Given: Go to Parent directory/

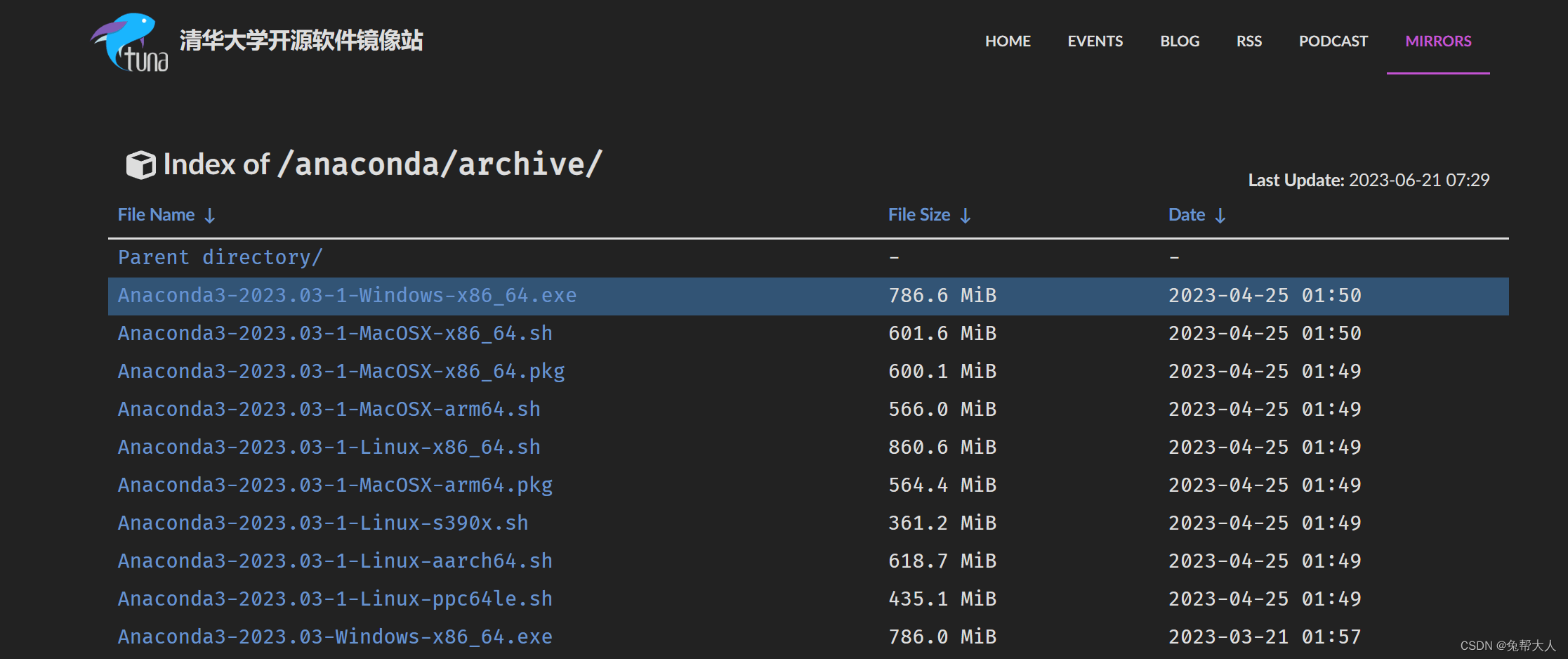Looking at the screenshot, I should click(x=220, y=258).
